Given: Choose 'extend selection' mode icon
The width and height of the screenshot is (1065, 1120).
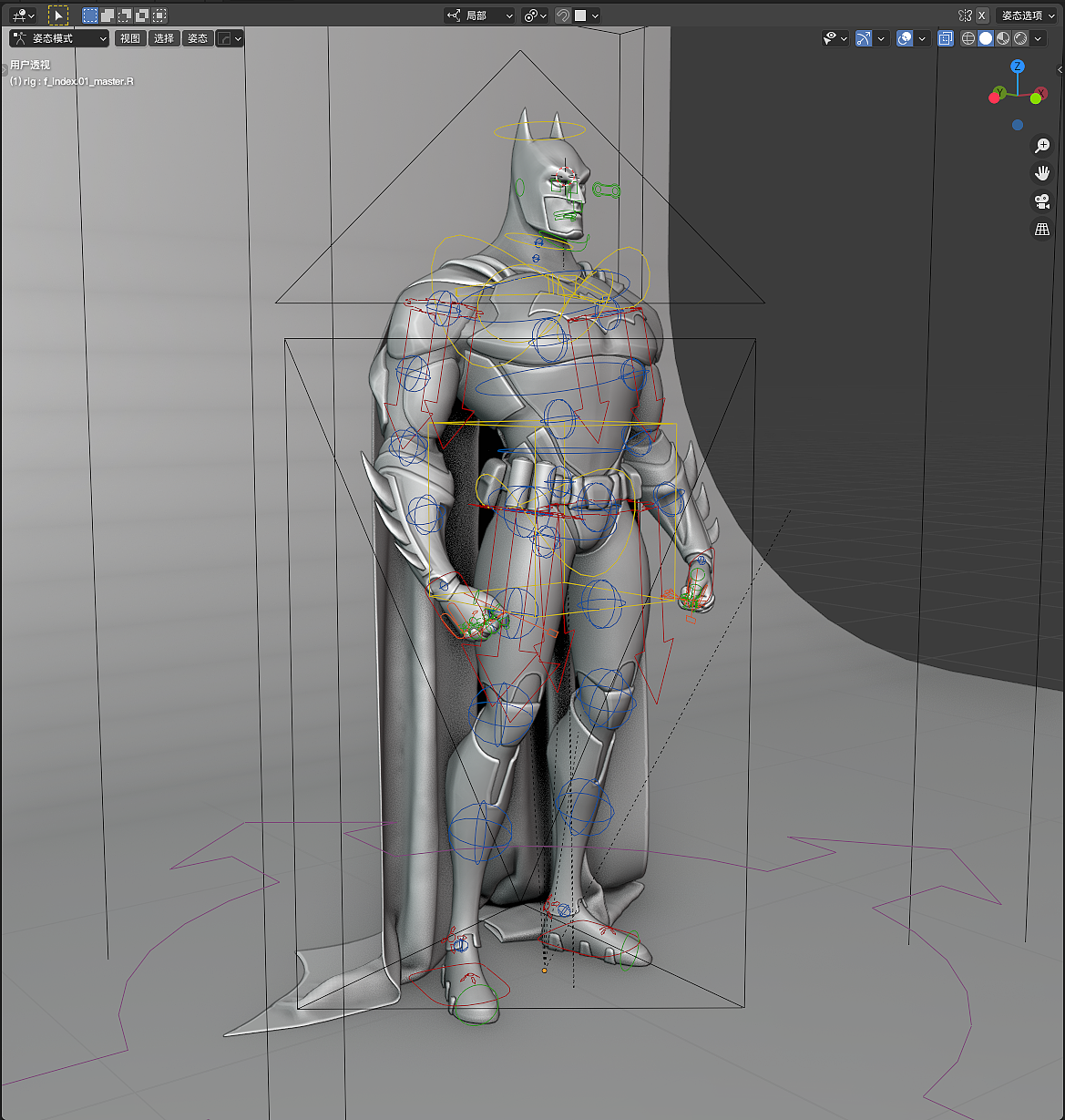Looking at the screenshot, I should click(x=108, y=15).
